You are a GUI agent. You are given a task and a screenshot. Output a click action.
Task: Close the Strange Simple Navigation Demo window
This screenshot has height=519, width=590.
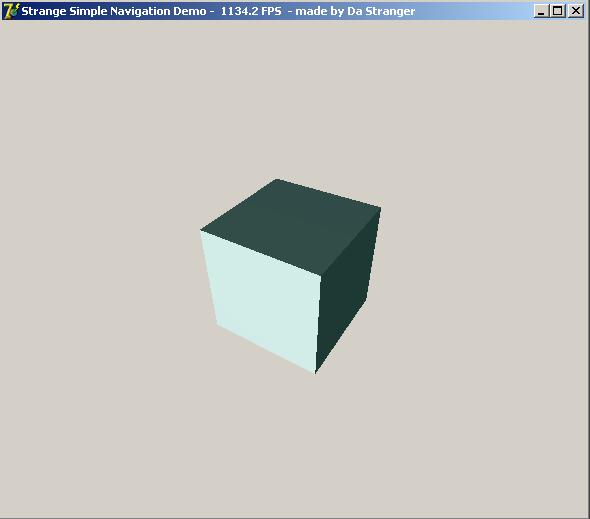pos(576,11)
